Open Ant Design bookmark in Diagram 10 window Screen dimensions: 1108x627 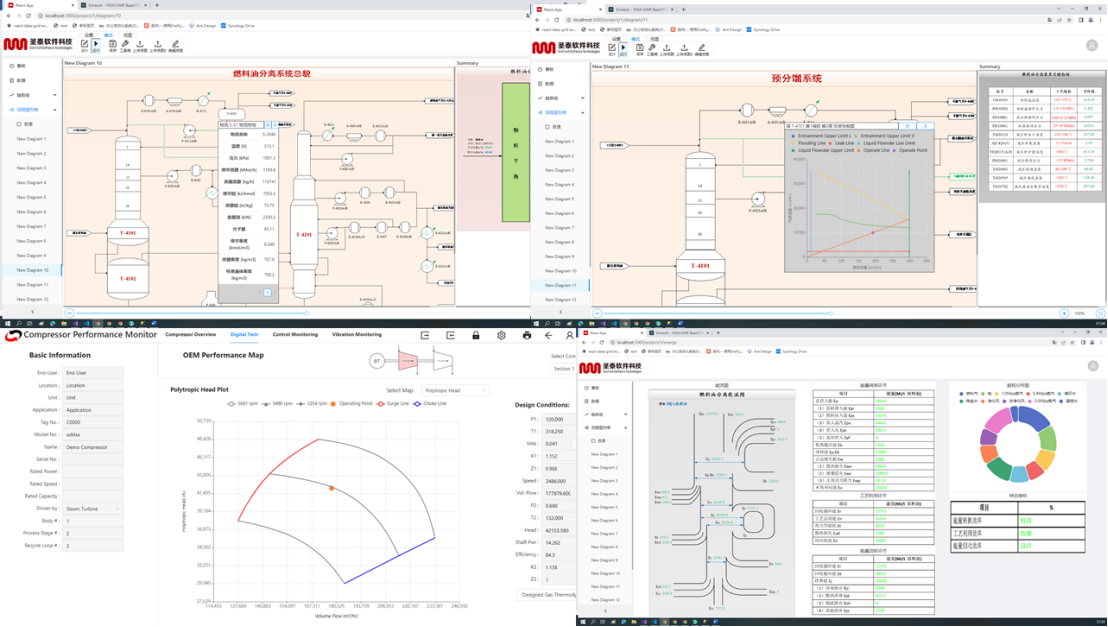[x=202, y=25]
